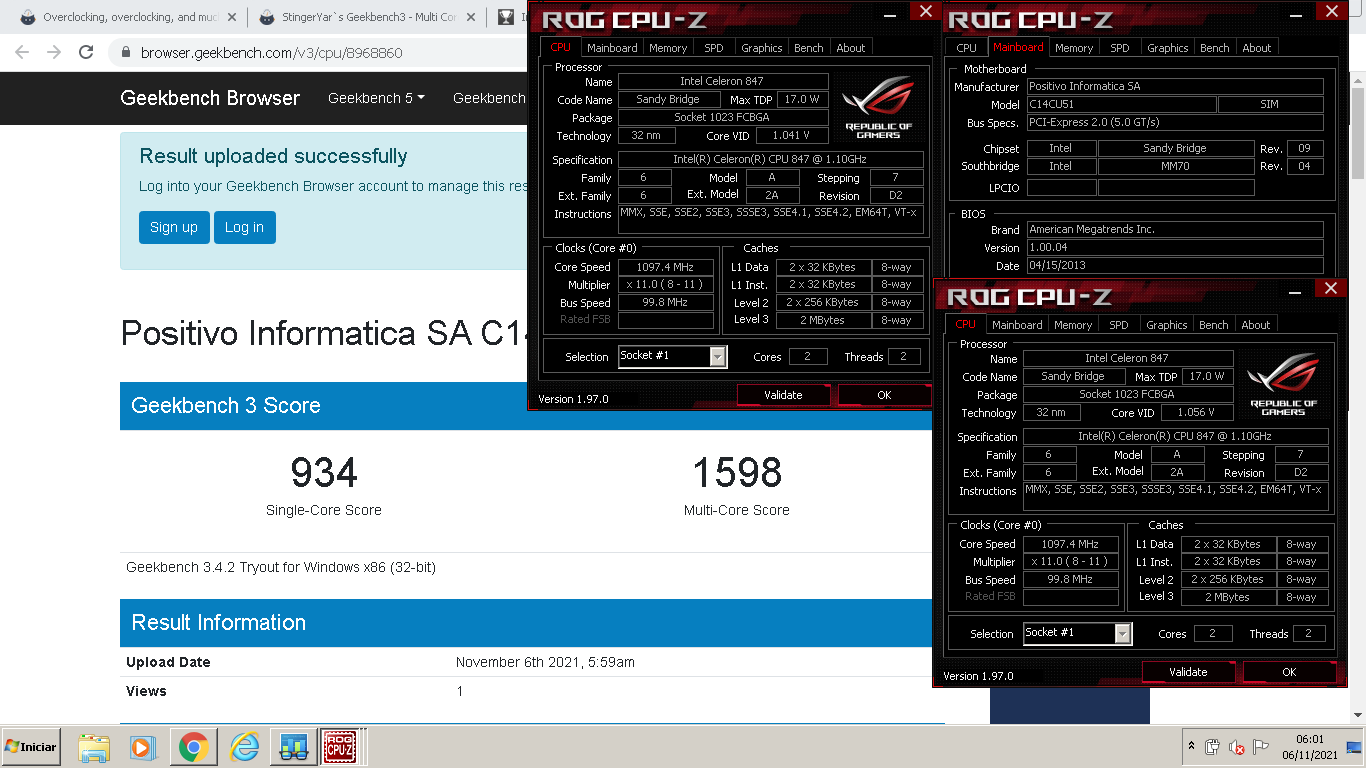Click OK in the 1.056 V CPU-Z window
This screenshot has height=768, width=1366.
point(1289,672)
